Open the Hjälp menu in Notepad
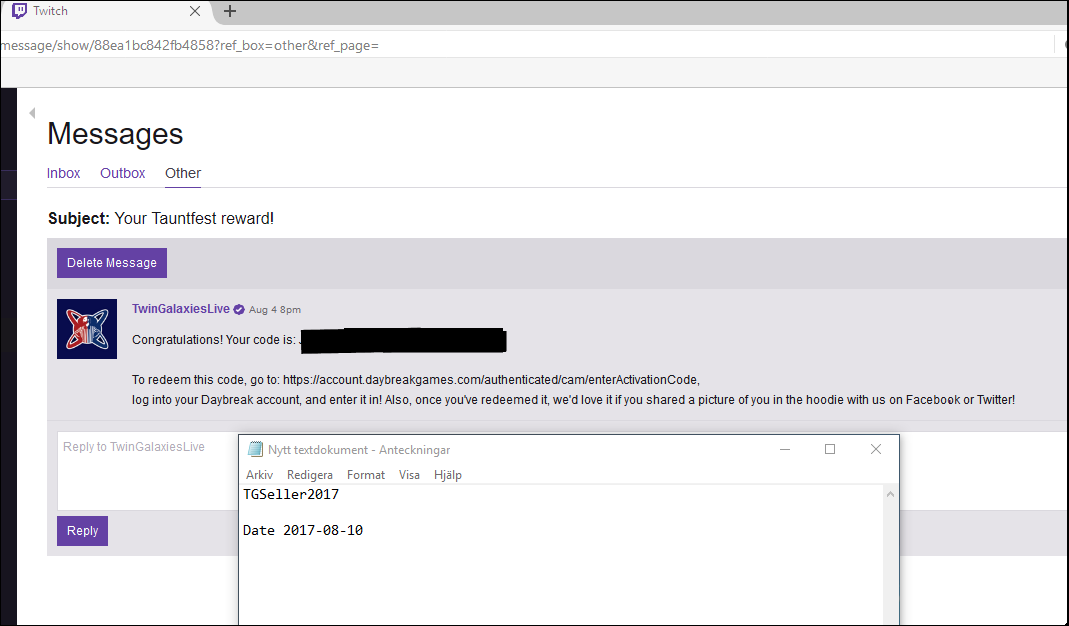The image size is (1069, 626). click(x=448, y=475)
